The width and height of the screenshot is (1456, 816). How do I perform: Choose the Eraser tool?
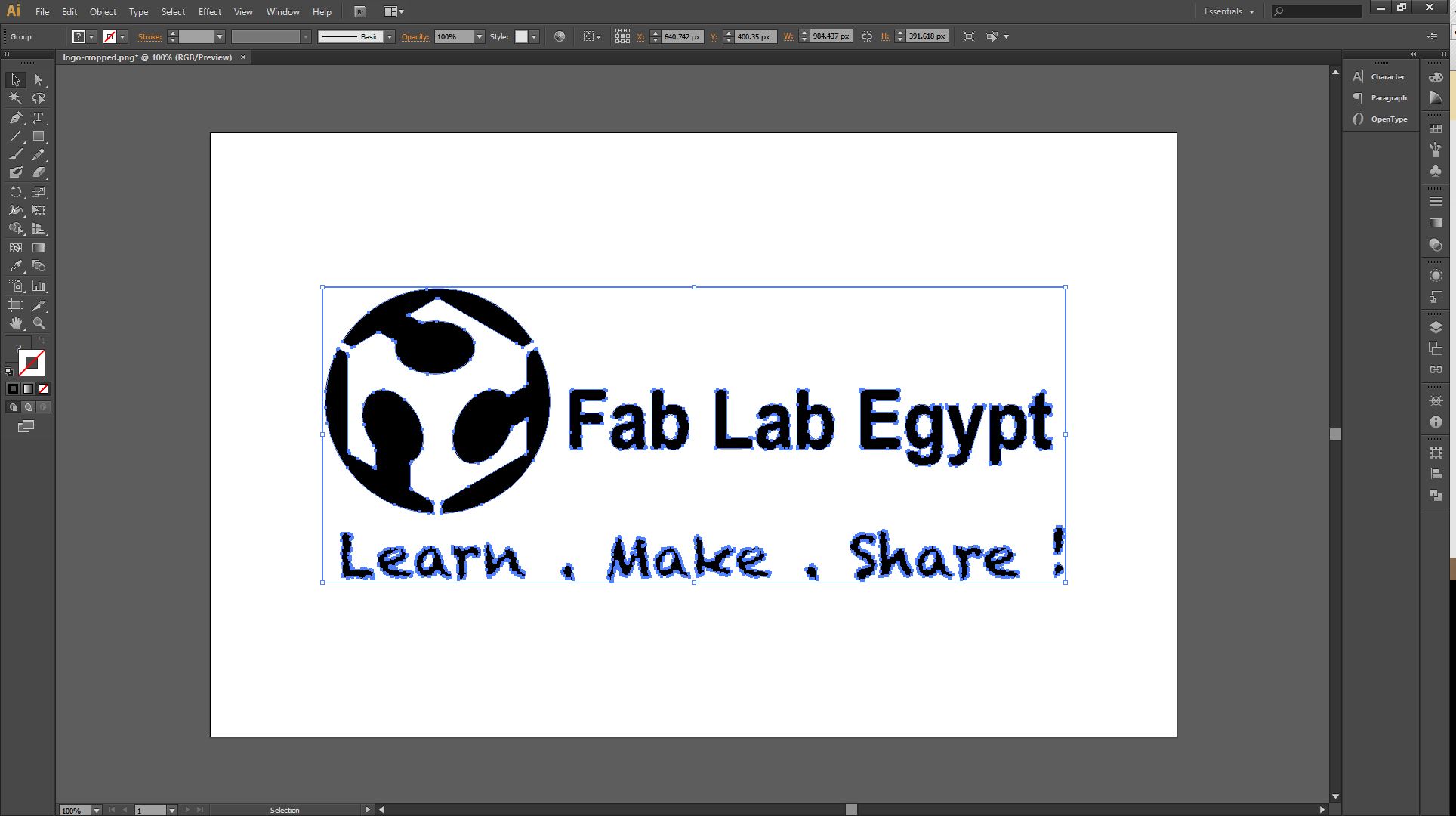[x=39, y=172]
